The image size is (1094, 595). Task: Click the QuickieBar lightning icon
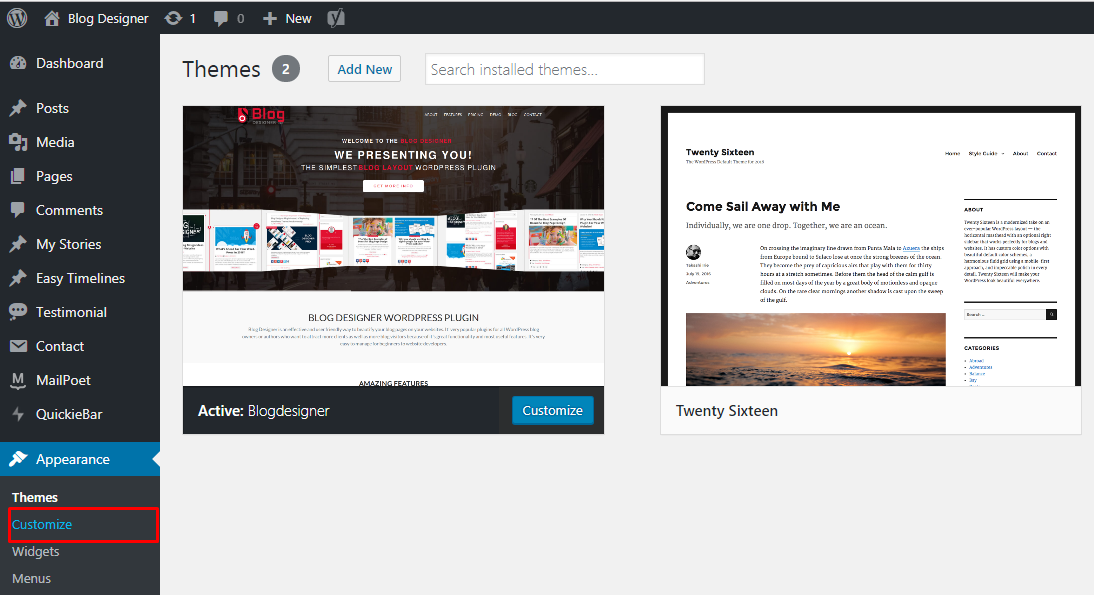18,414
